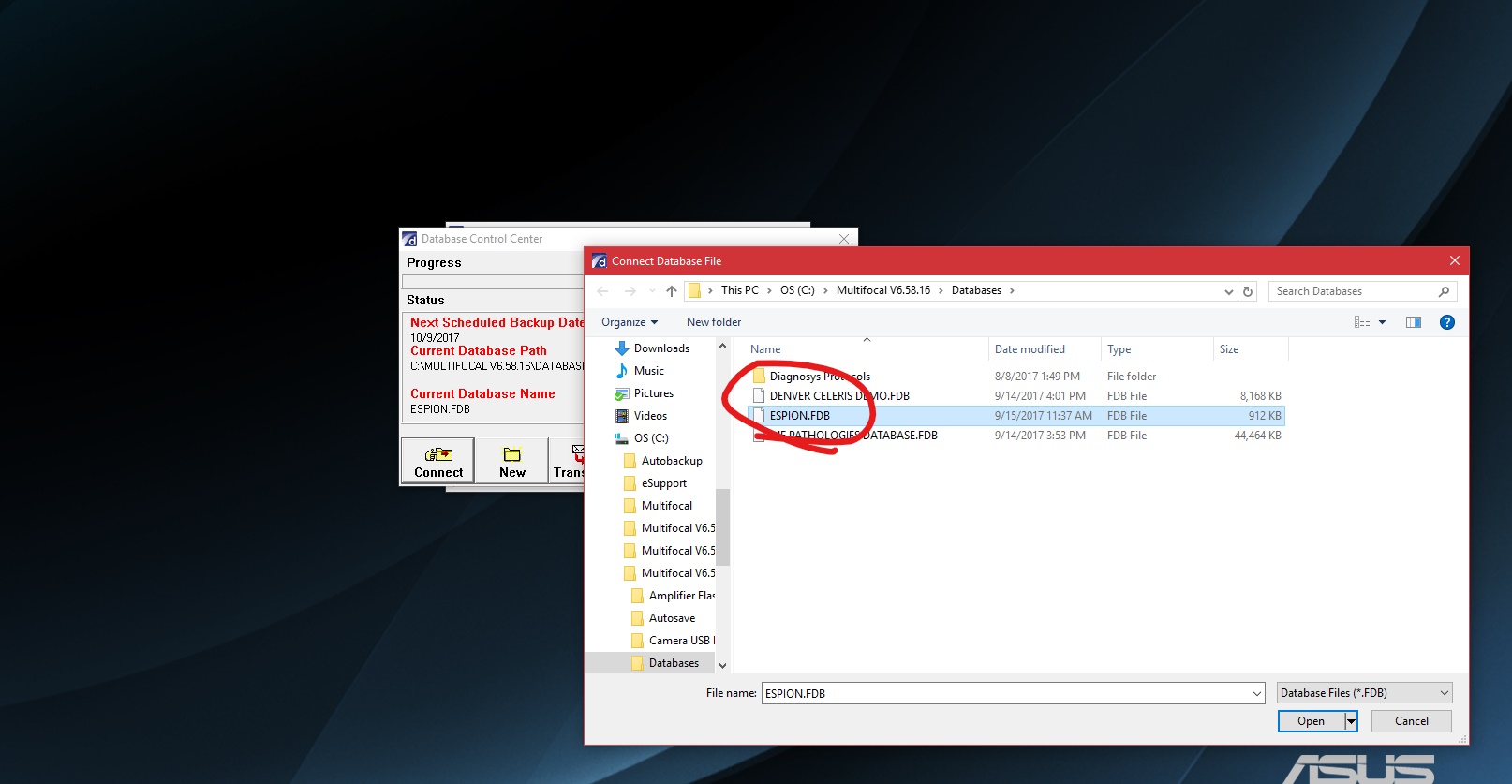Close the Connect Database File dialog
1512x784 pixels.
click(x=1454, y=261)
